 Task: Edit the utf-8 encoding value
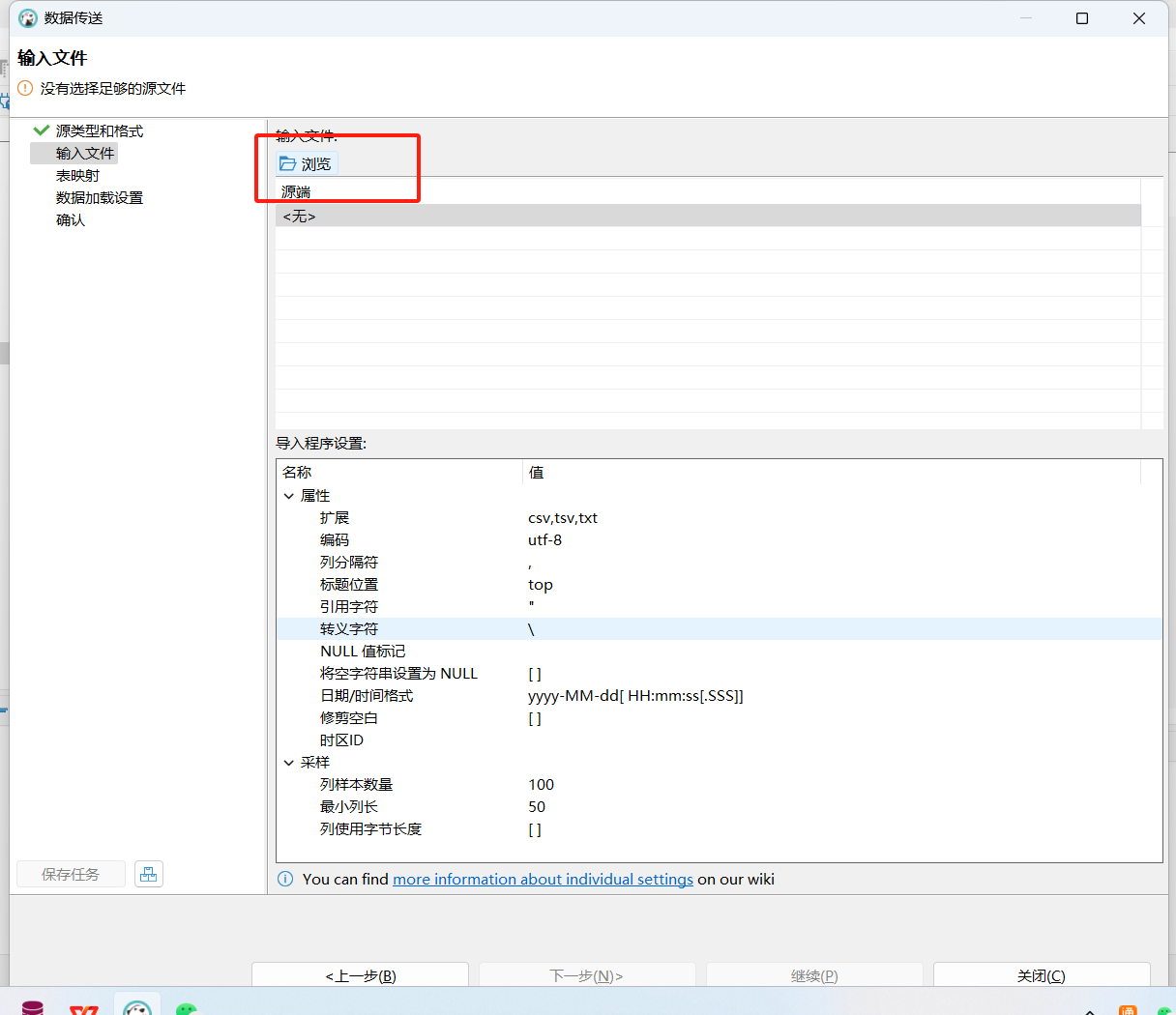point(544,540)
